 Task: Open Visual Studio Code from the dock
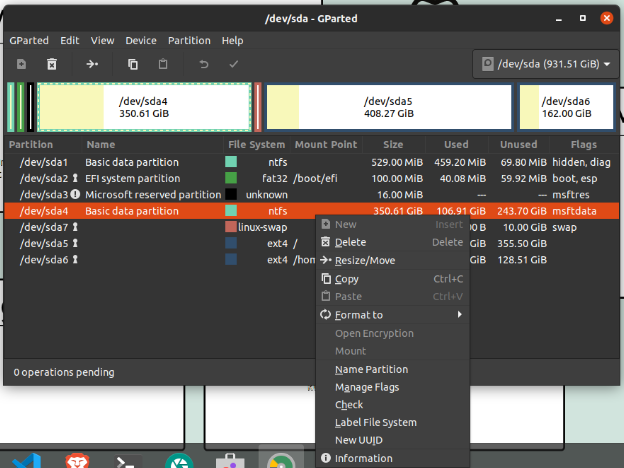click(27, 461)
